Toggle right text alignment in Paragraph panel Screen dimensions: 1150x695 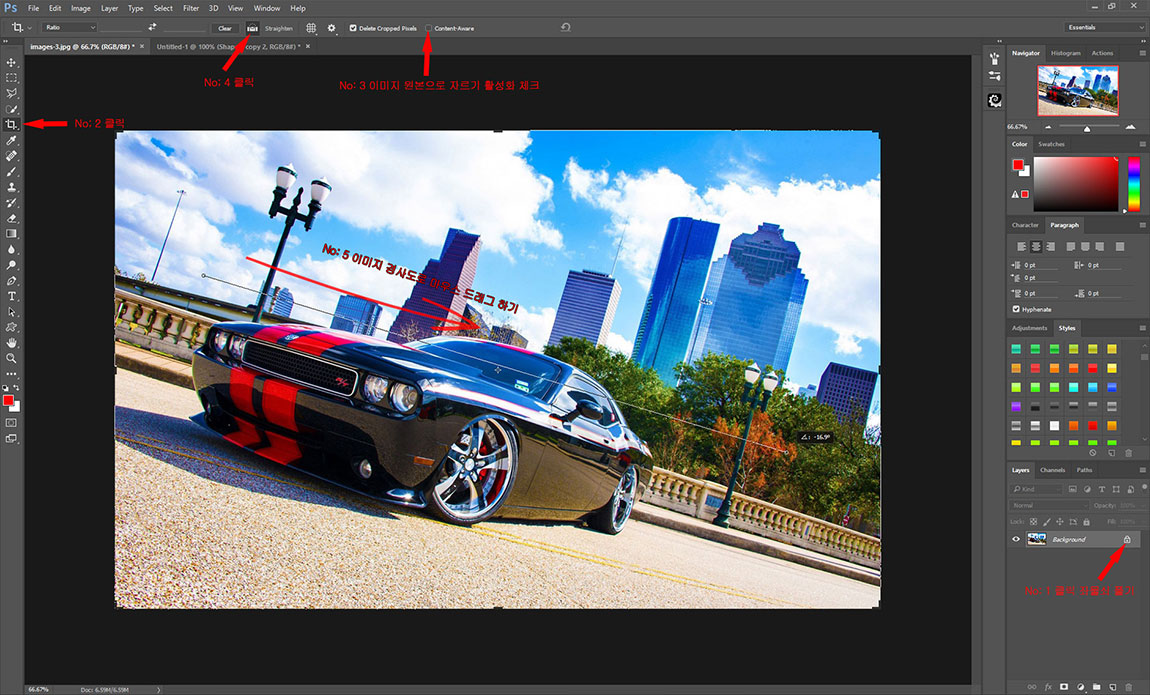[1050, 246]
